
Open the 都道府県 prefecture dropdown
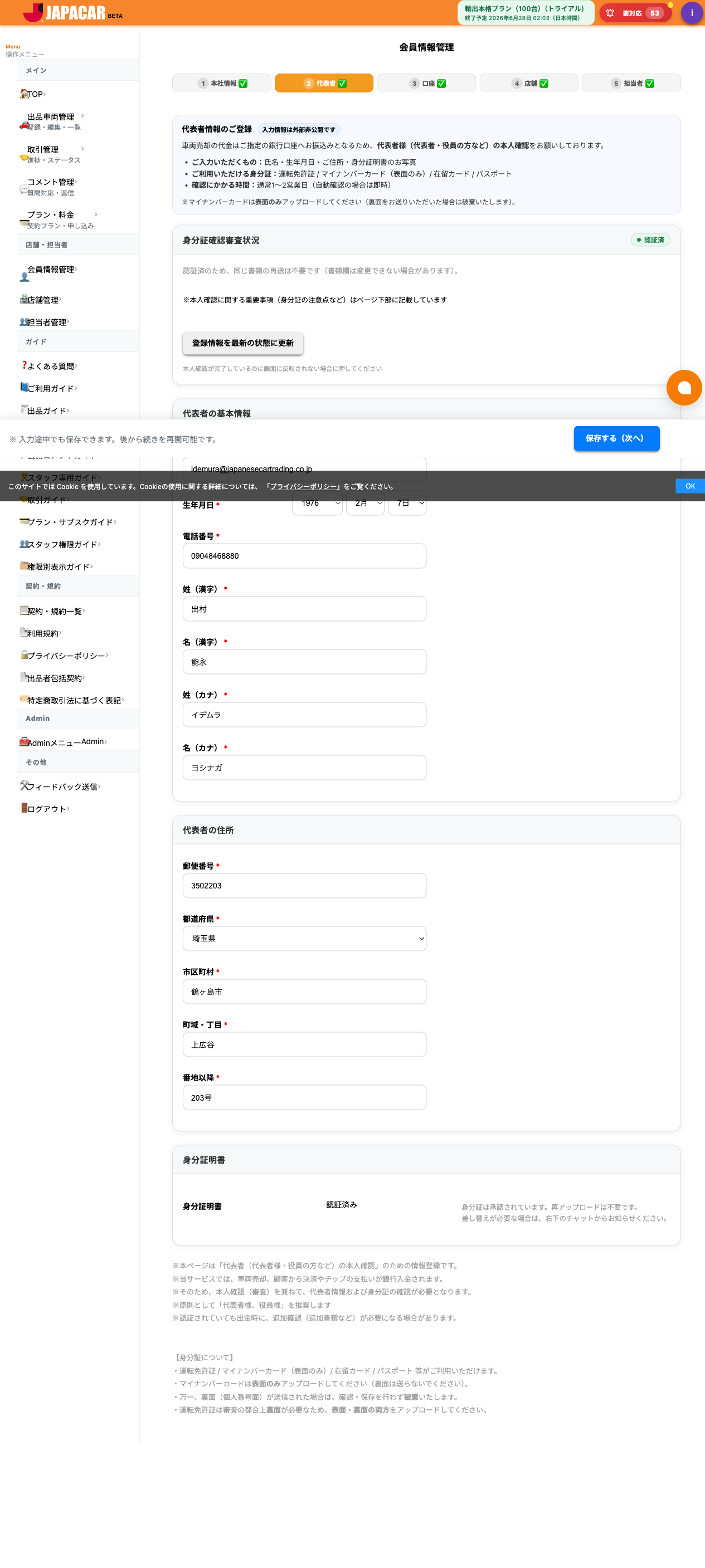[x=304, y=939]
